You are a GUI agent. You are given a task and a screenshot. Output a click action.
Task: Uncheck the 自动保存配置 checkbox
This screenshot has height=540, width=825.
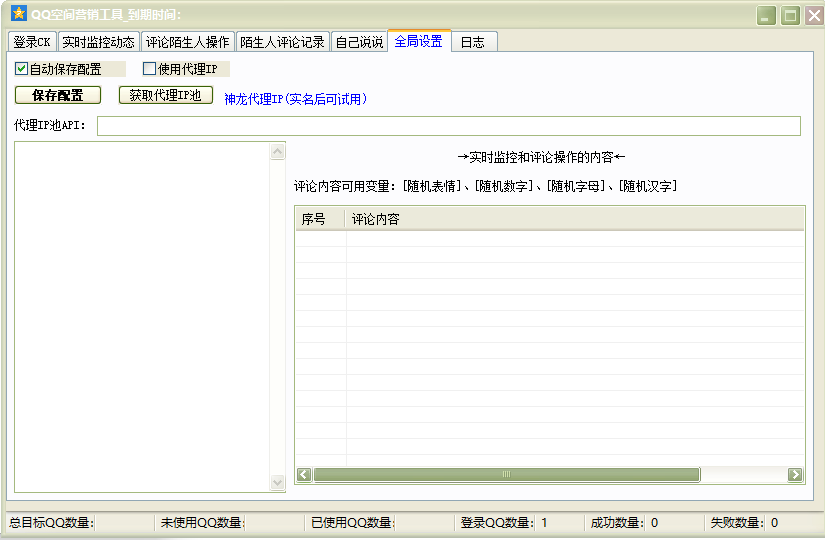pyautogui.click(x=22, y=69)
